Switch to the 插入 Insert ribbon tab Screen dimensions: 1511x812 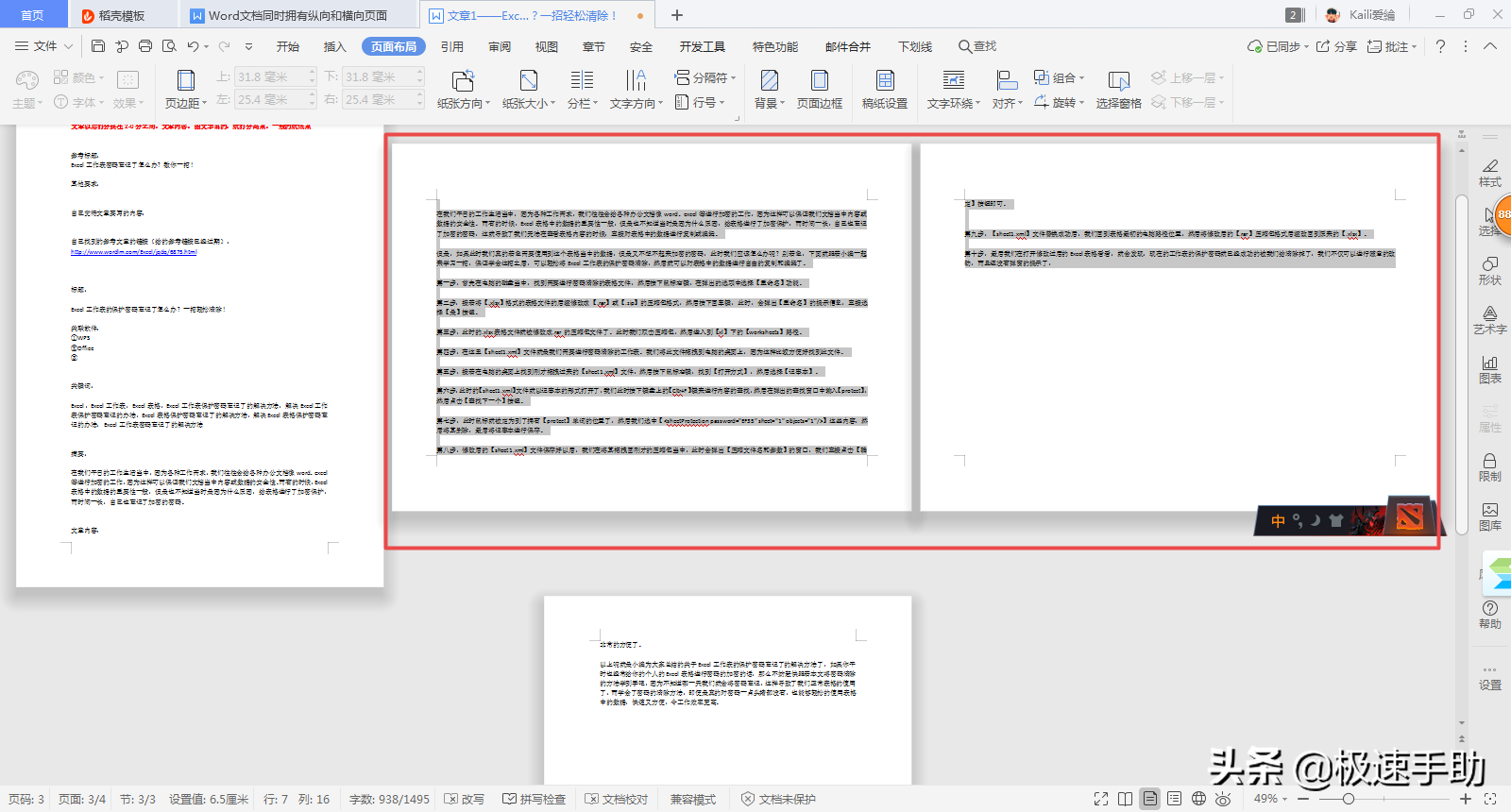(x=335, y=46)
